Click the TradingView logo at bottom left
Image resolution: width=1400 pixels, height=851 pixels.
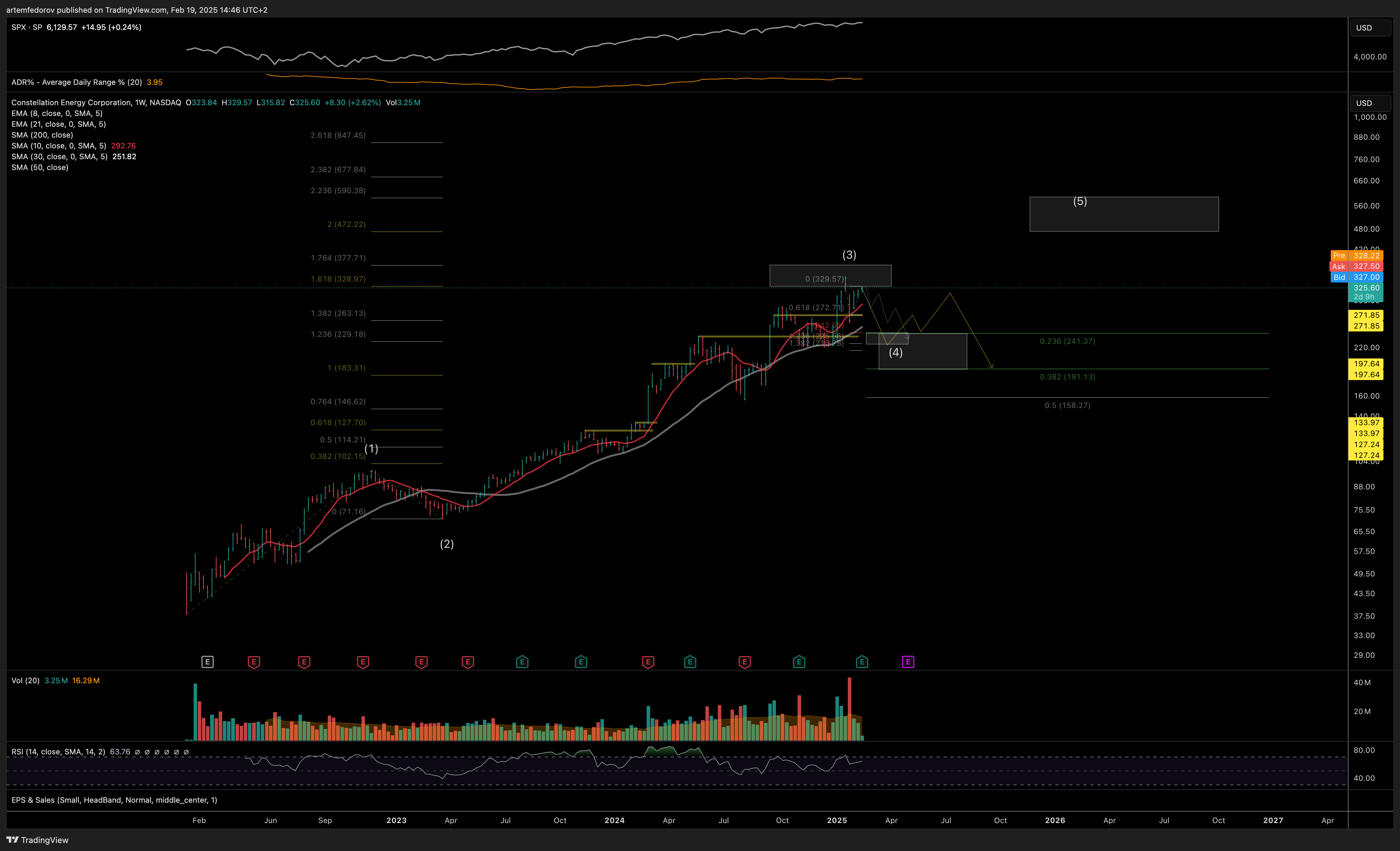coord(38,840)
